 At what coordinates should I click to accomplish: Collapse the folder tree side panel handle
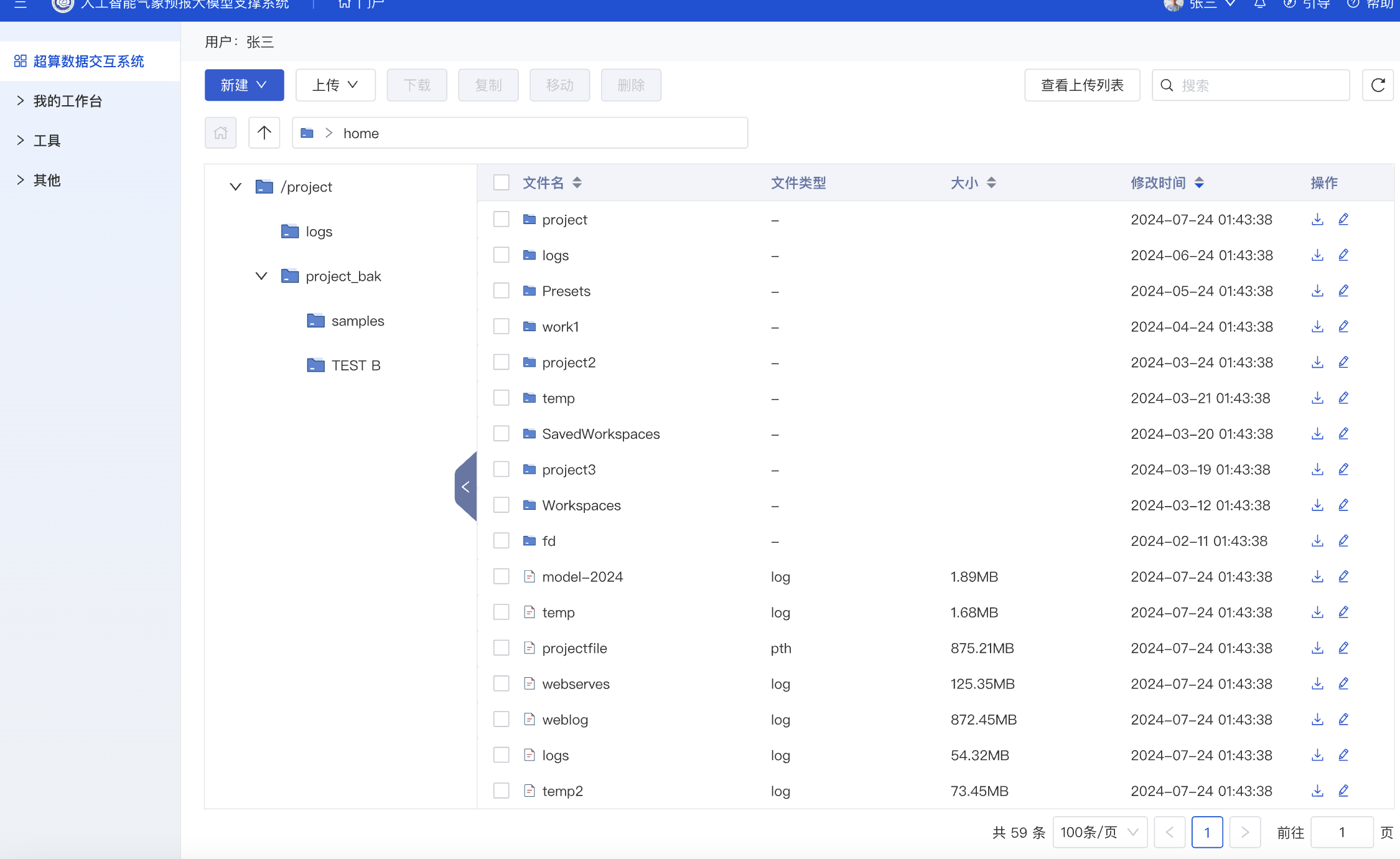(465, 487)
